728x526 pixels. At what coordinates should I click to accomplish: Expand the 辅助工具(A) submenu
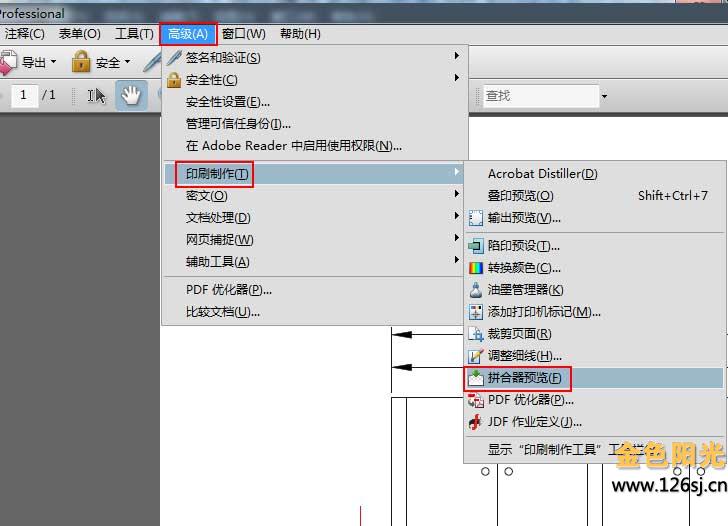(315, 262)
